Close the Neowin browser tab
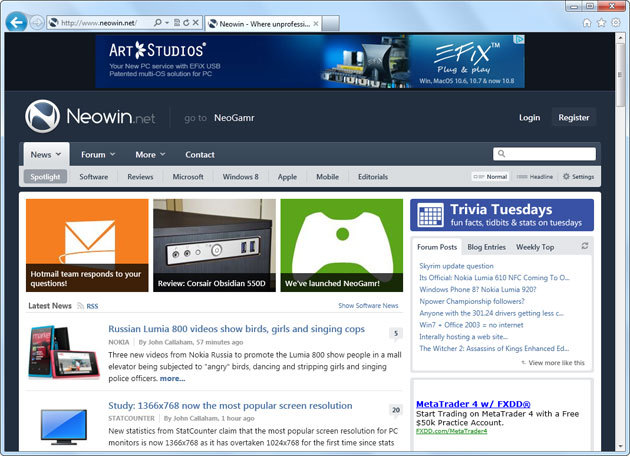Screen dimensions: 630x456 pos(316,24)
